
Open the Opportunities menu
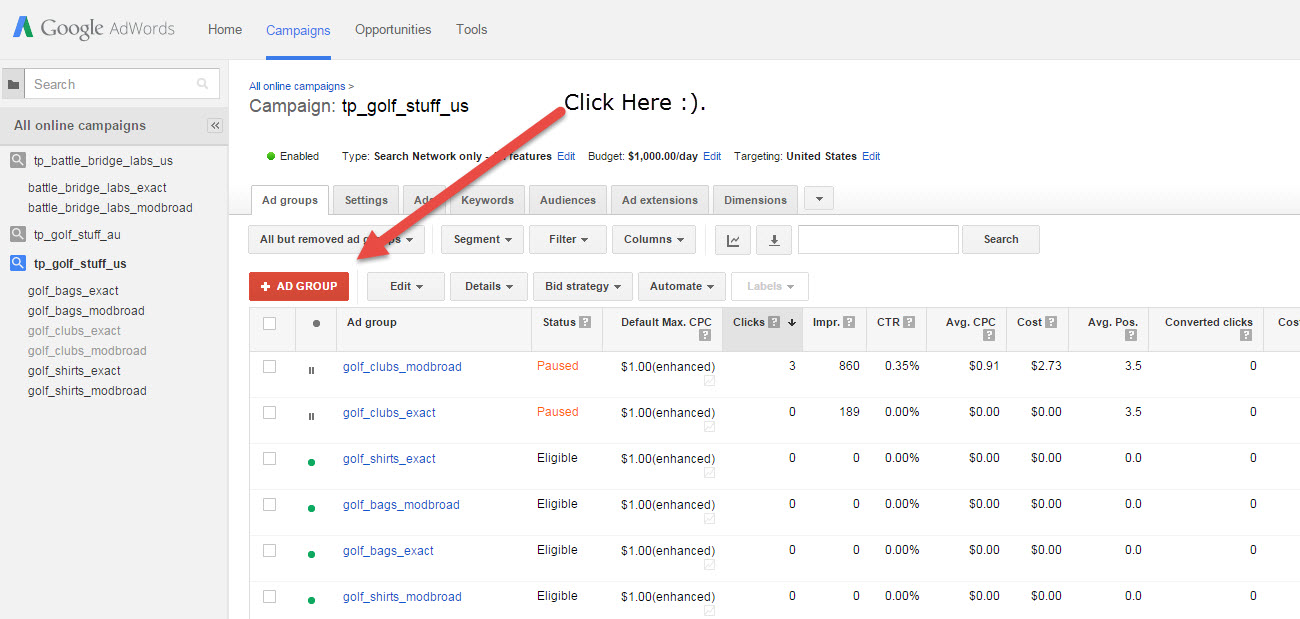(x=392, y=29)
